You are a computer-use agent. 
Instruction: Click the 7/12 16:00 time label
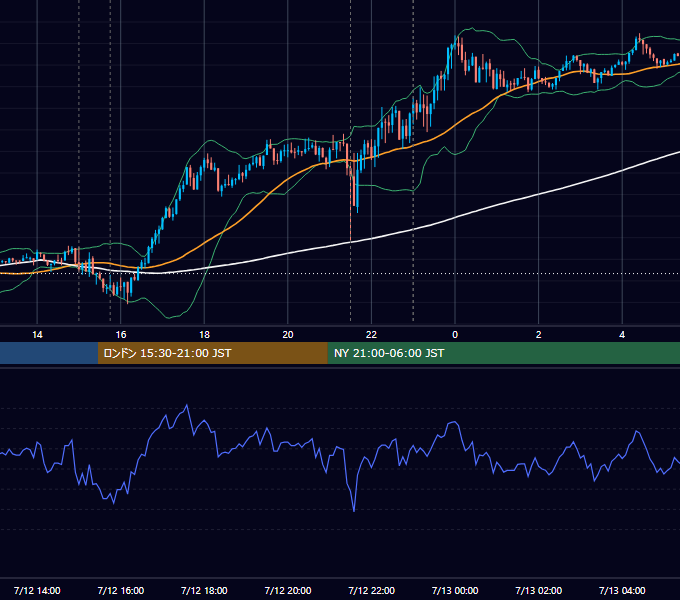(121, 590)
